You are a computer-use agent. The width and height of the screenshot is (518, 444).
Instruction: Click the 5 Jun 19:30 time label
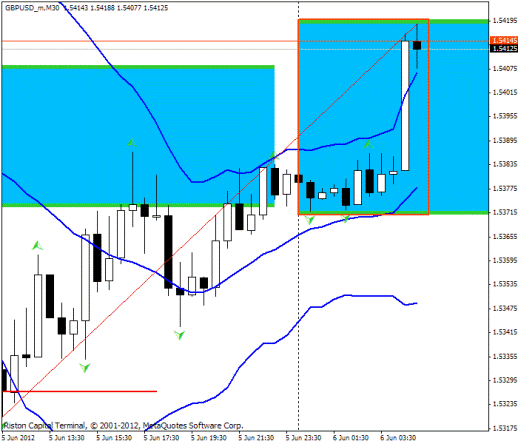(209, 438)
